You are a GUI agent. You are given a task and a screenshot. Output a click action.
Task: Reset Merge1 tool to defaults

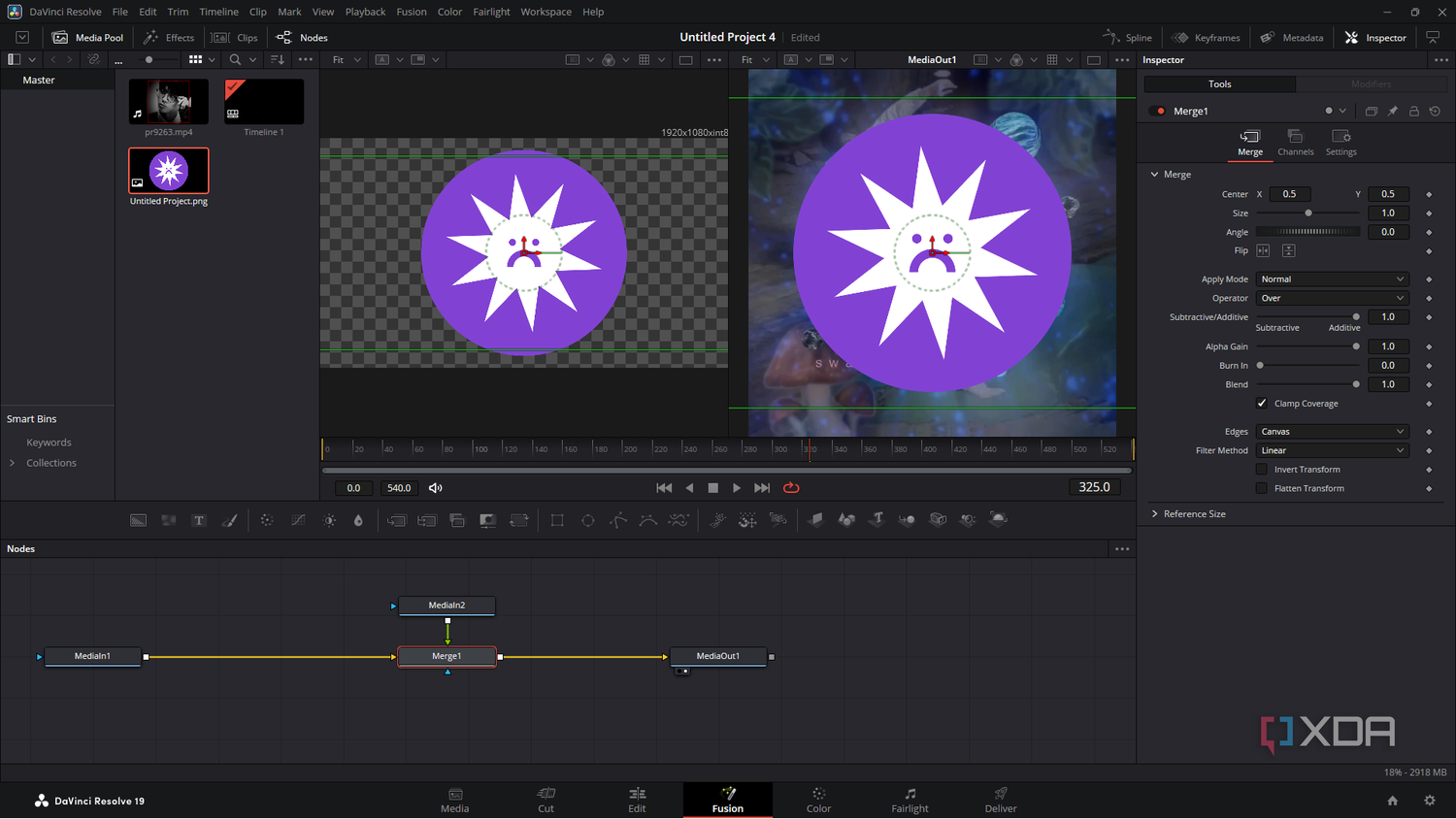(x=1435, y=112)
